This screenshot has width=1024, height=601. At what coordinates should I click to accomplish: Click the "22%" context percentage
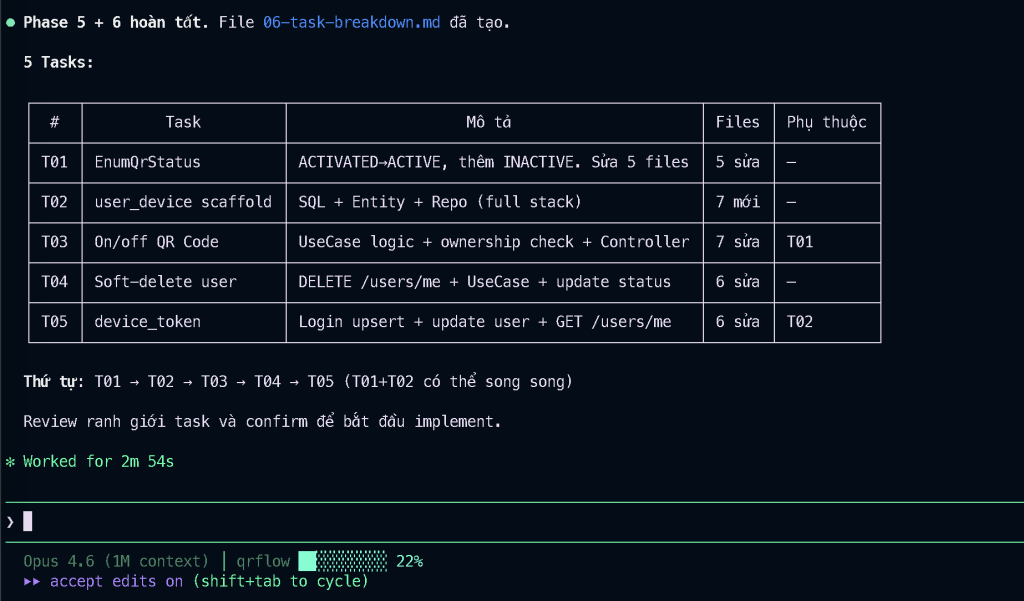tap(409, 561)
